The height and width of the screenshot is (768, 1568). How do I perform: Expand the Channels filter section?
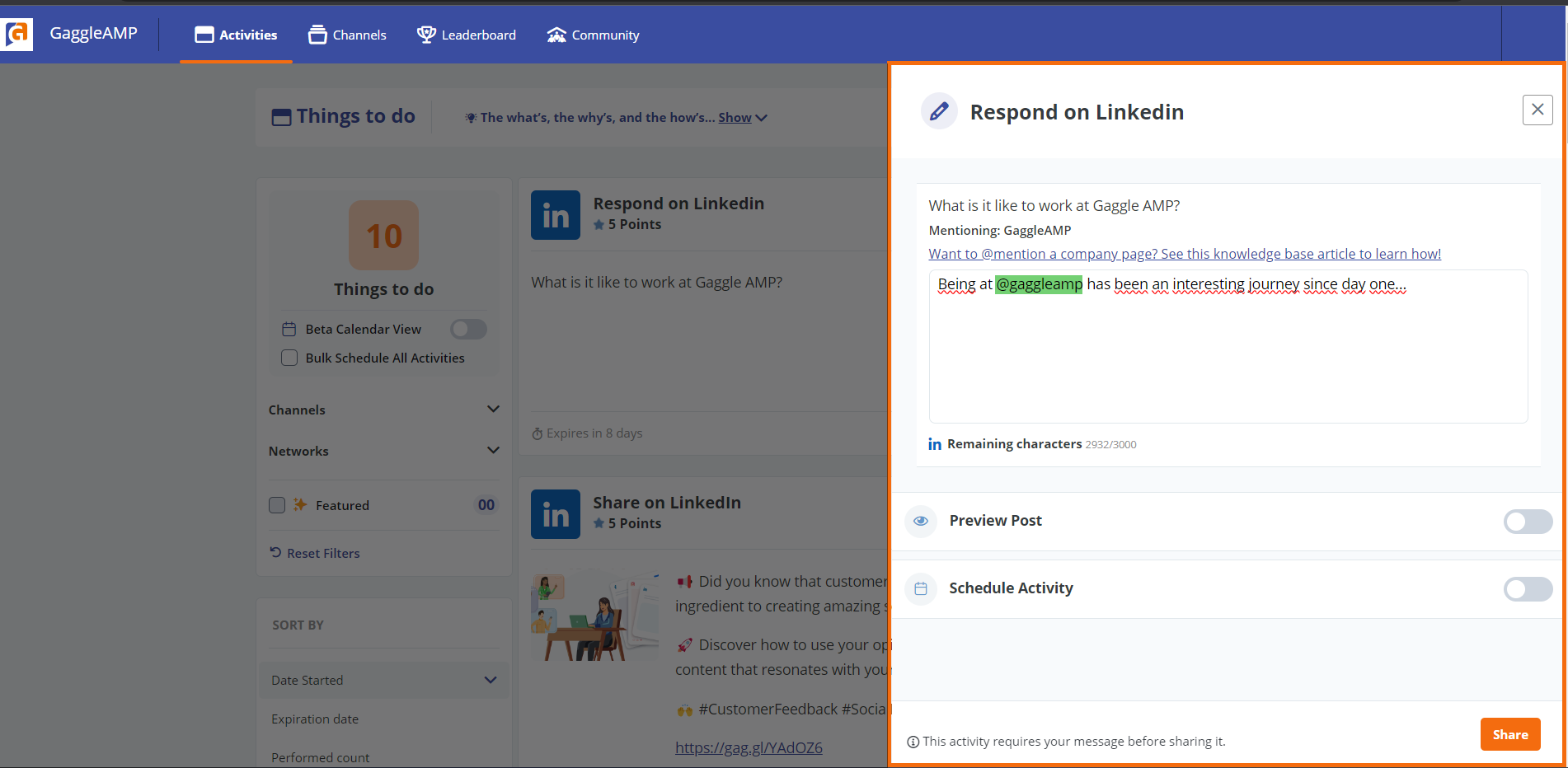[384, 410]
